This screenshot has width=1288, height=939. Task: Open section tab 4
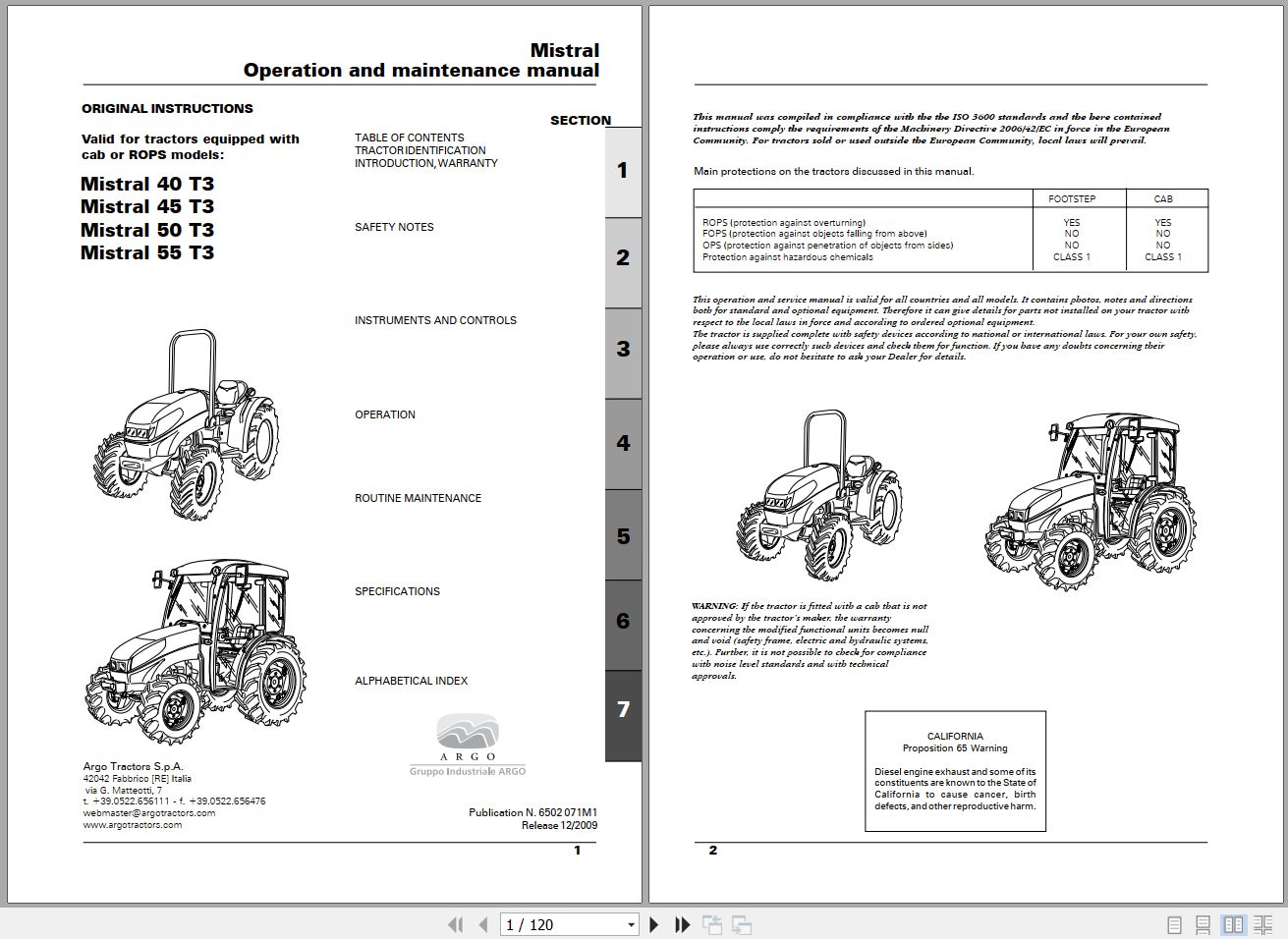pos(623,444)
